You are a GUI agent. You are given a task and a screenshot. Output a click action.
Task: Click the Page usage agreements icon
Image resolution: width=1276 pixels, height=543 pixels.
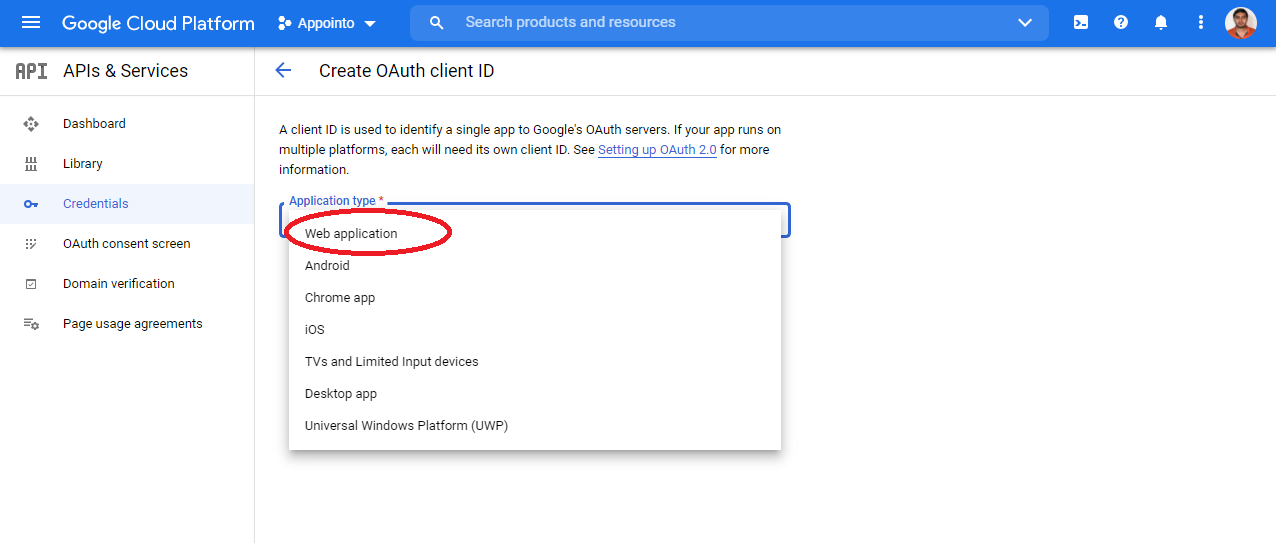(x=31, y=324)
